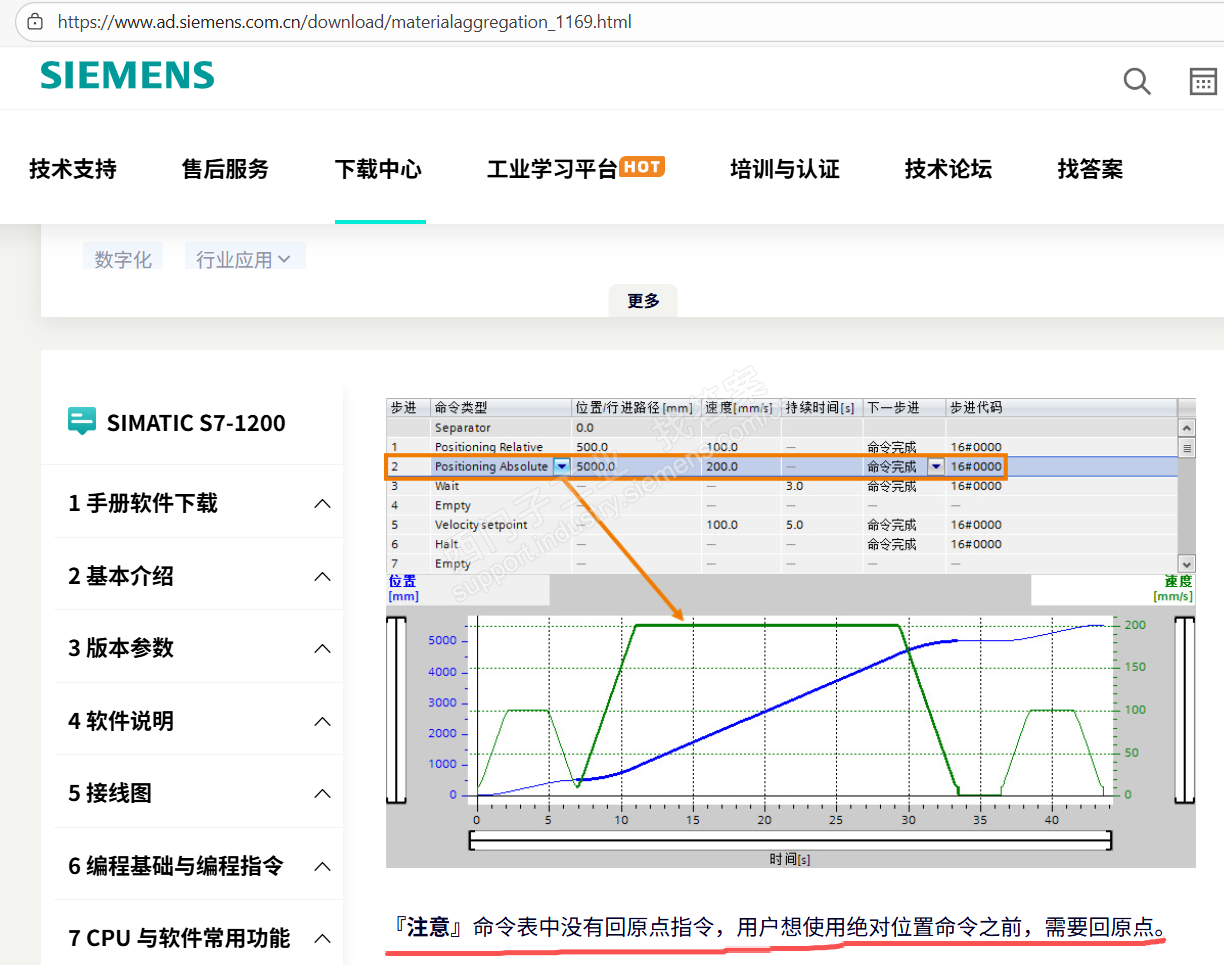This screenshot has width=1224, height=965.
Task: Click the command table scrollbar up arrow
Action: pos(1186,427)
